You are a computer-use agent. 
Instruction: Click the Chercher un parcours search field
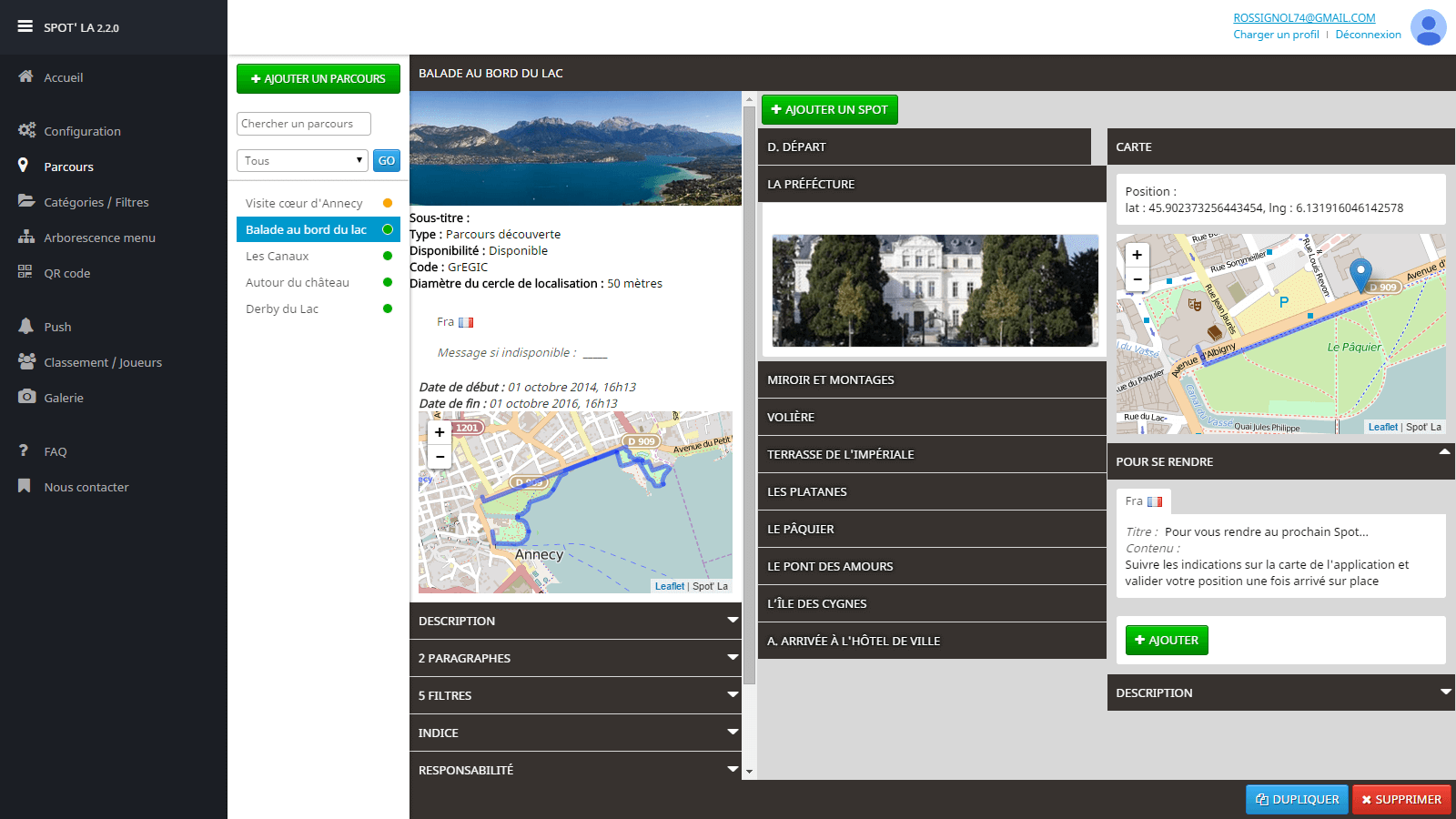303,123
